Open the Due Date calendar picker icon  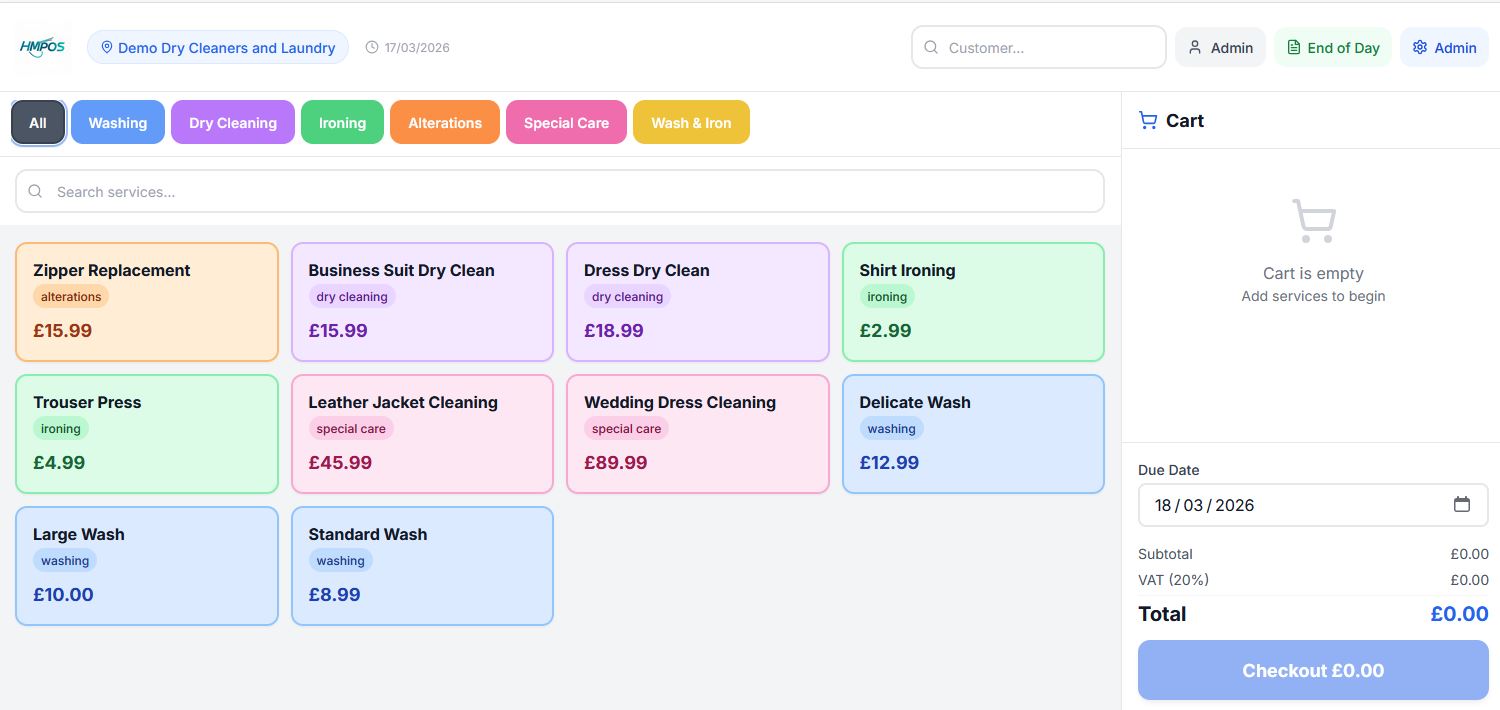click(x=1462, y=504)
